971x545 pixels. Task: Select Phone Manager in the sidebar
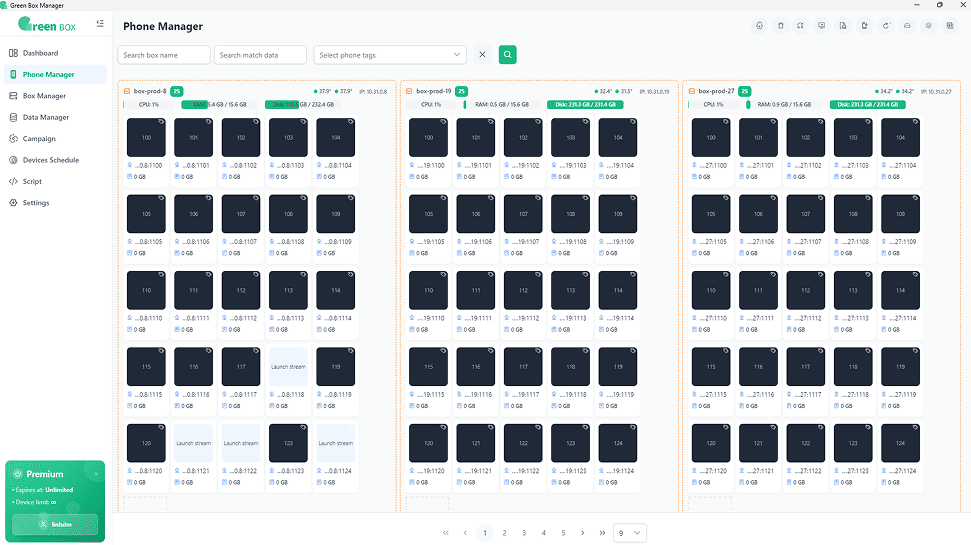(x=55, y=74)
